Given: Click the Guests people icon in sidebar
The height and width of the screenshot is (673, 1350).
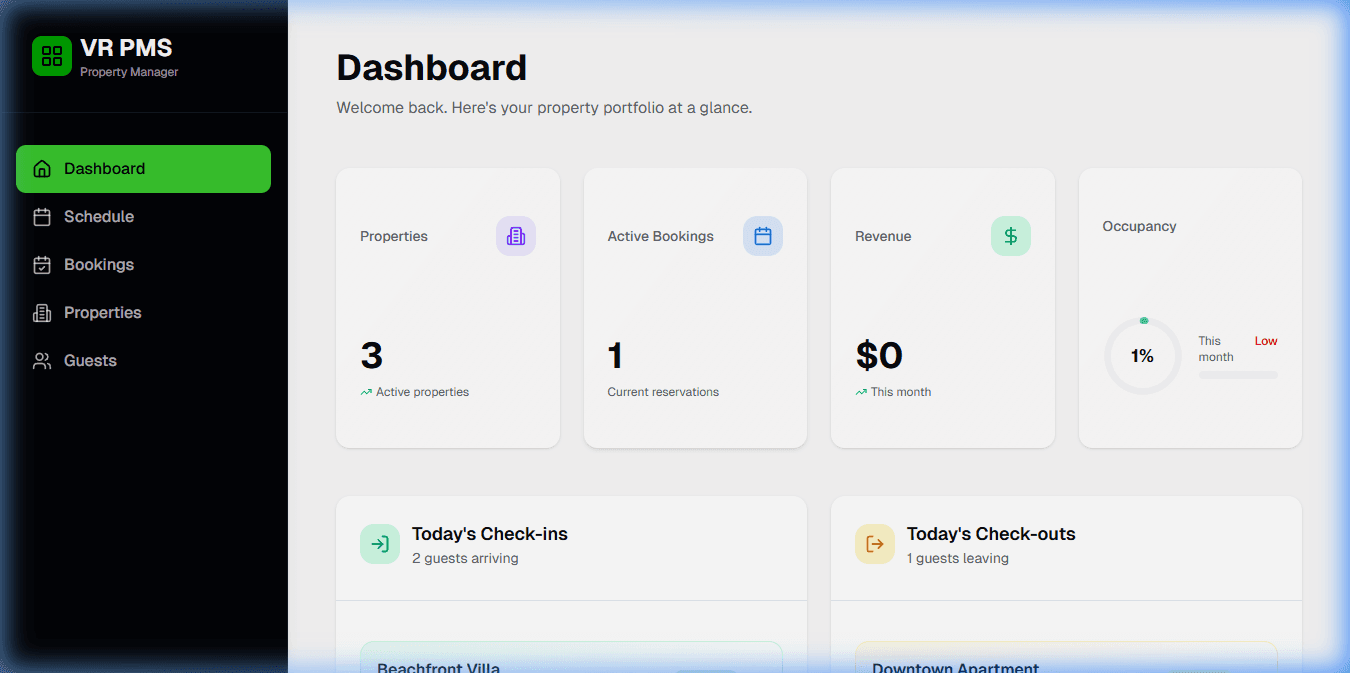Looking at the screenshot, I should tap(42, 361).
